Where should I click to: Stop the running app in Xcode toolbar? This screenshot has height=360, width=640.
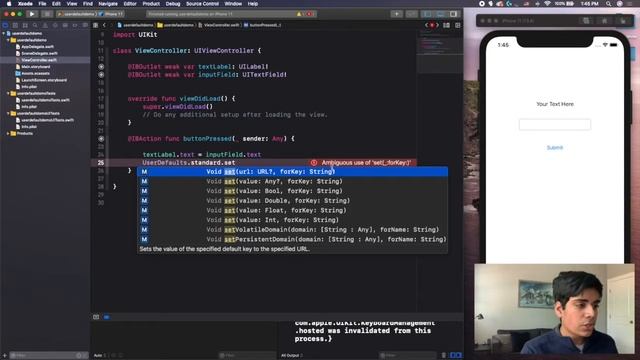click(47, 14)
